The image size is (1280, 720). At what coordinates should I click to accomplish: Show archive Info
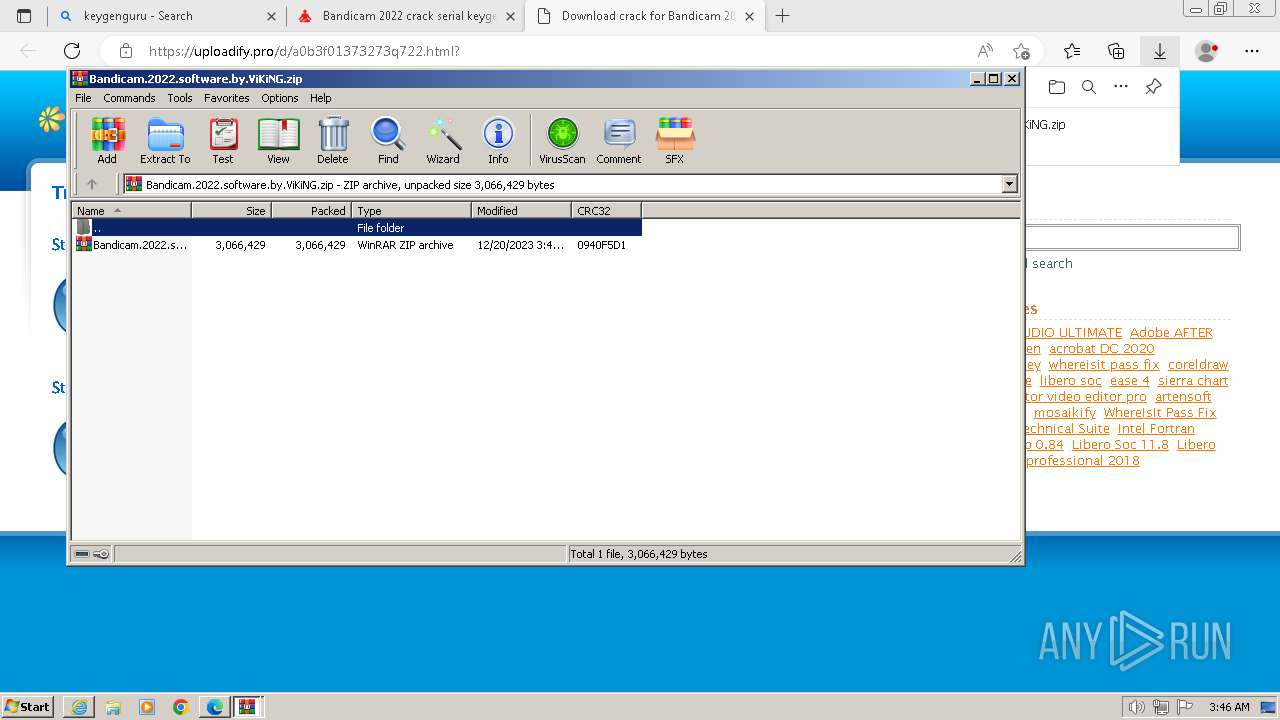[498, 140]
